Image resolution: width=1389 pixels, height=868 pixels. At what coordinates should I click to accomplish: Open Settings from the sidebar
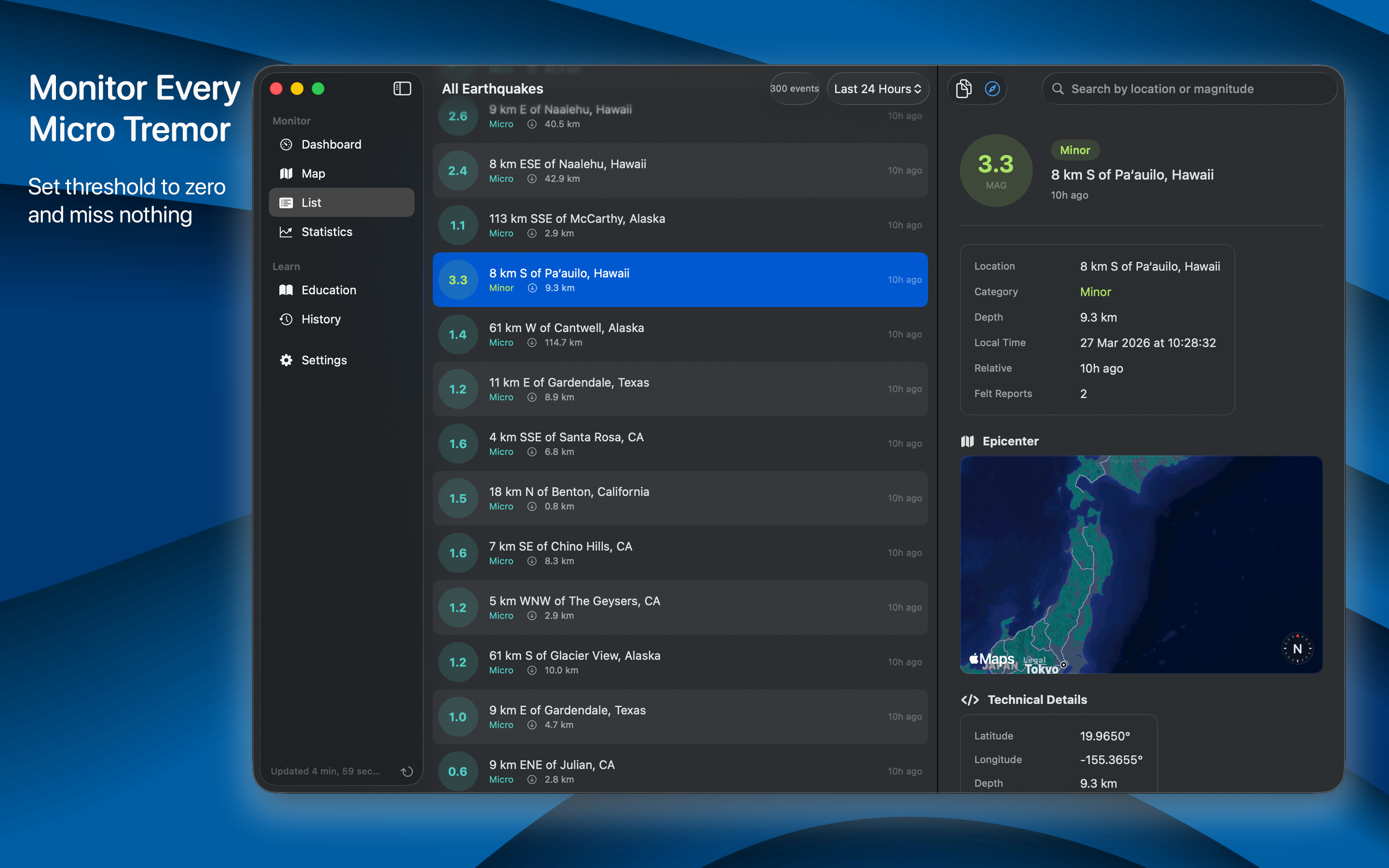tap(324, 360)
